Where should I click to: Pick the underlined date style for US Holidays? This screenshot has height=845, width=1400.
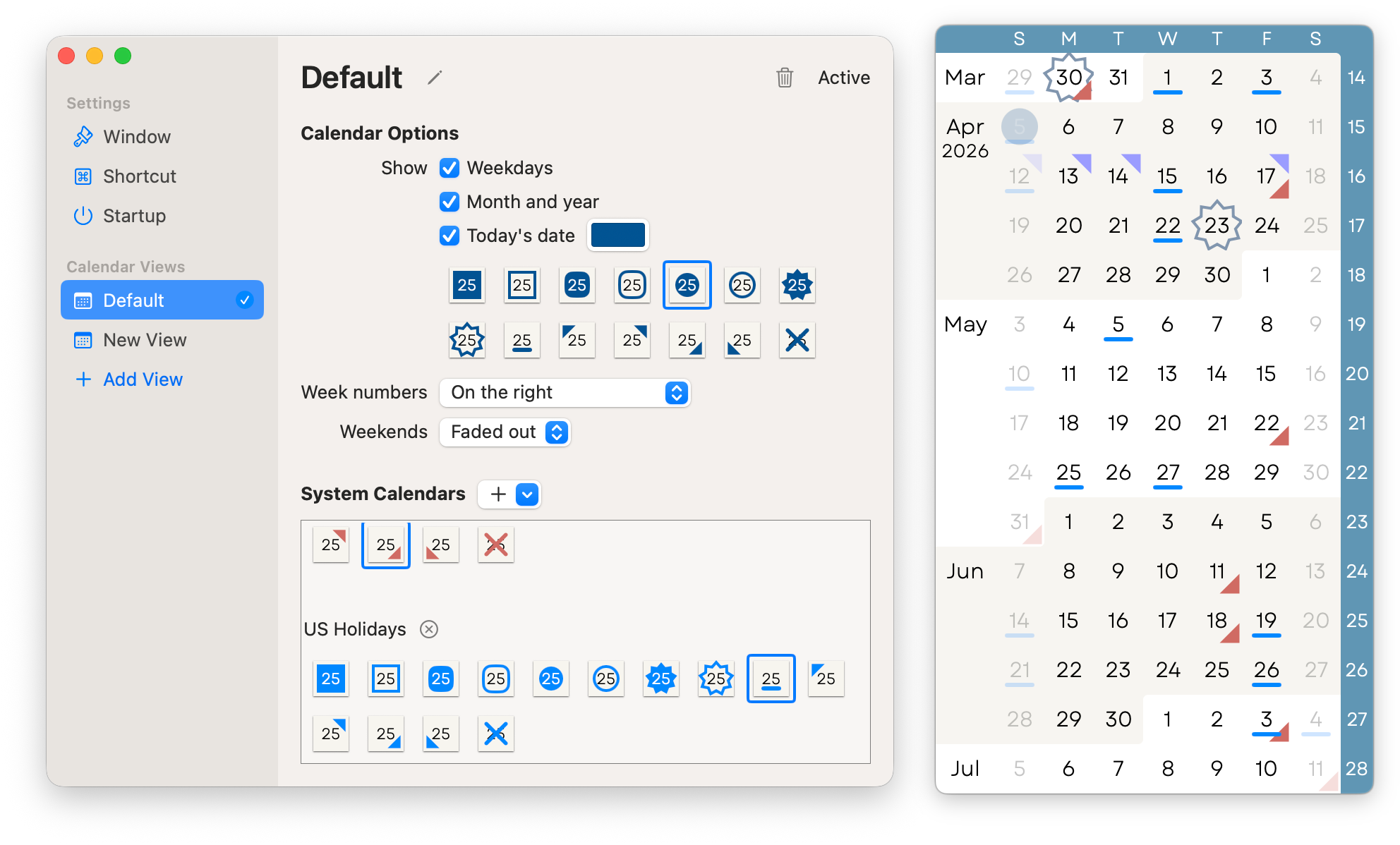click(771, 679)
